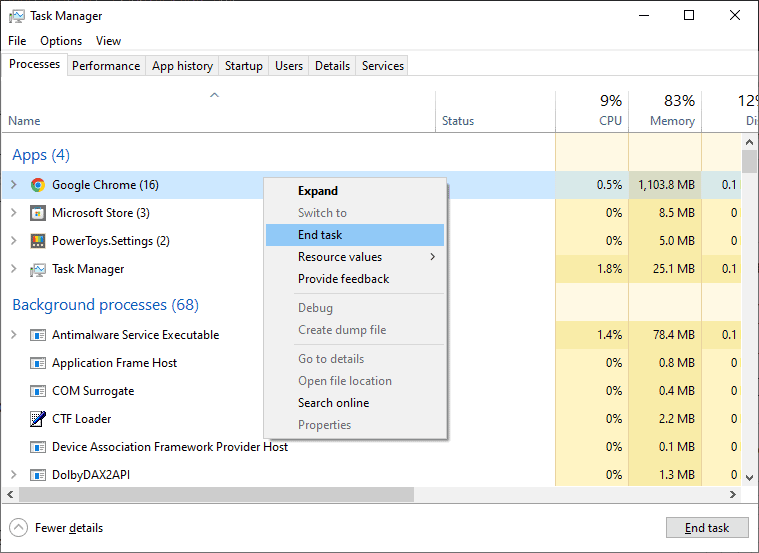Select the Background processes (68) heading
Screen dimensions: 759x553
tap(106, 305)
